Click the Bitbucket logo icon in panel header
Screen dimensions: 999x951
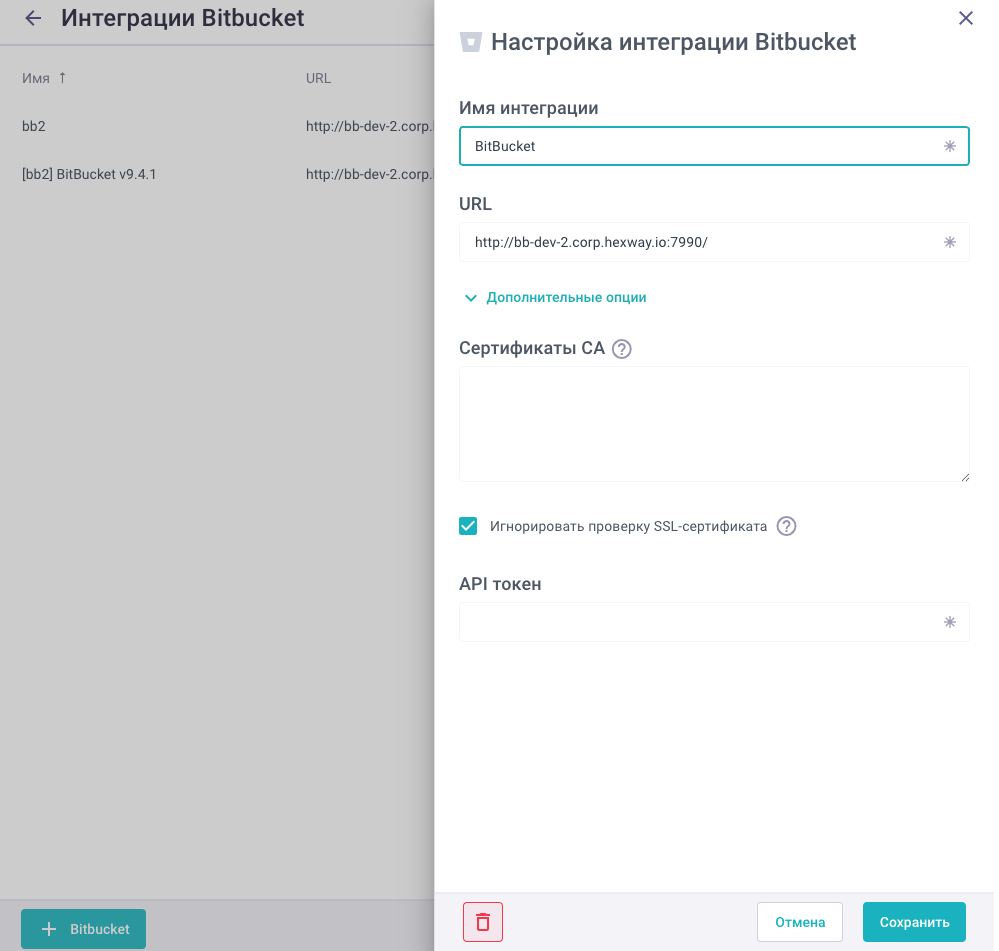pos(471,43)
